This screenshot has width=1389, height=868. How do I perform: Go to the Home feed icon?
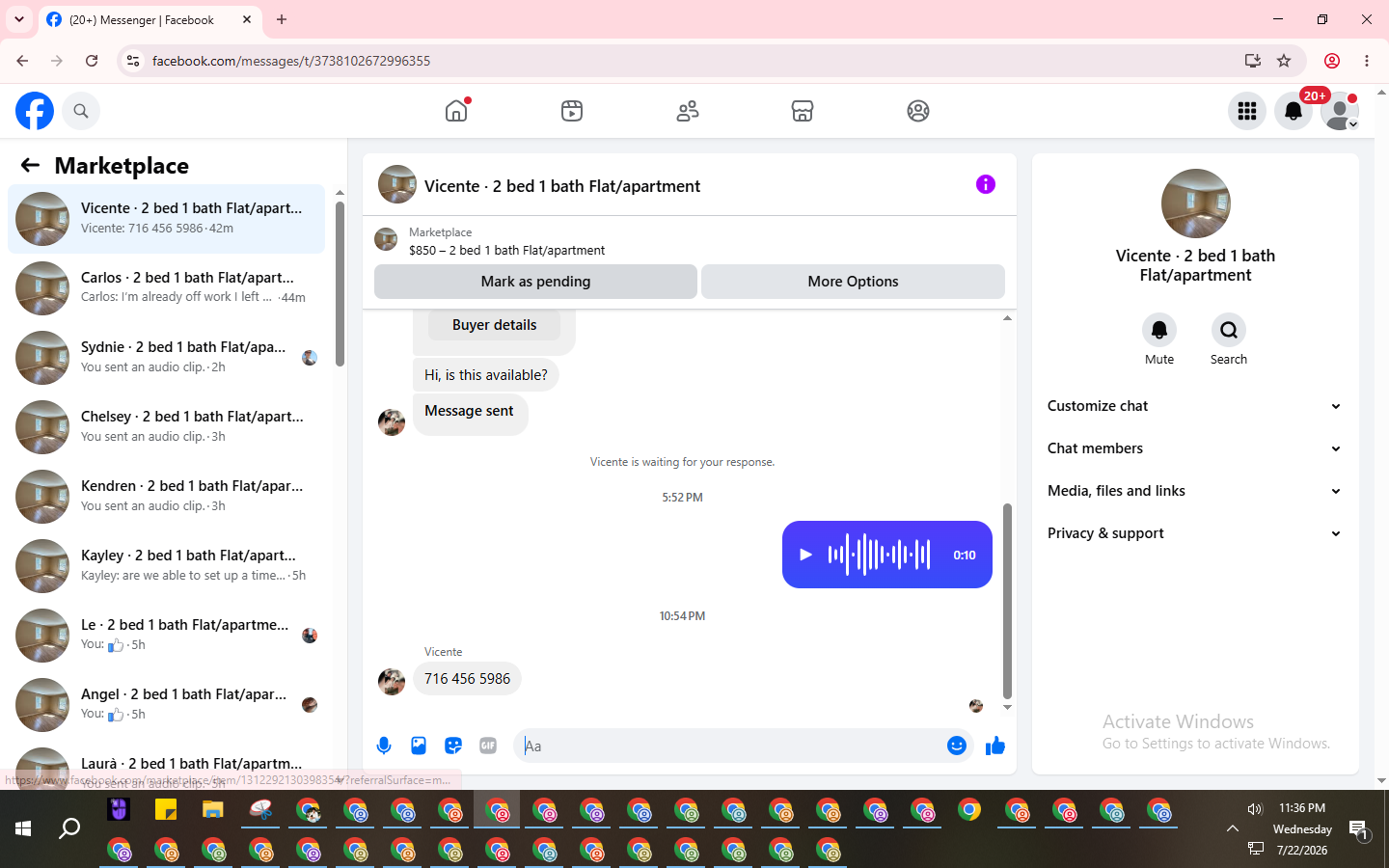point(456,111)
